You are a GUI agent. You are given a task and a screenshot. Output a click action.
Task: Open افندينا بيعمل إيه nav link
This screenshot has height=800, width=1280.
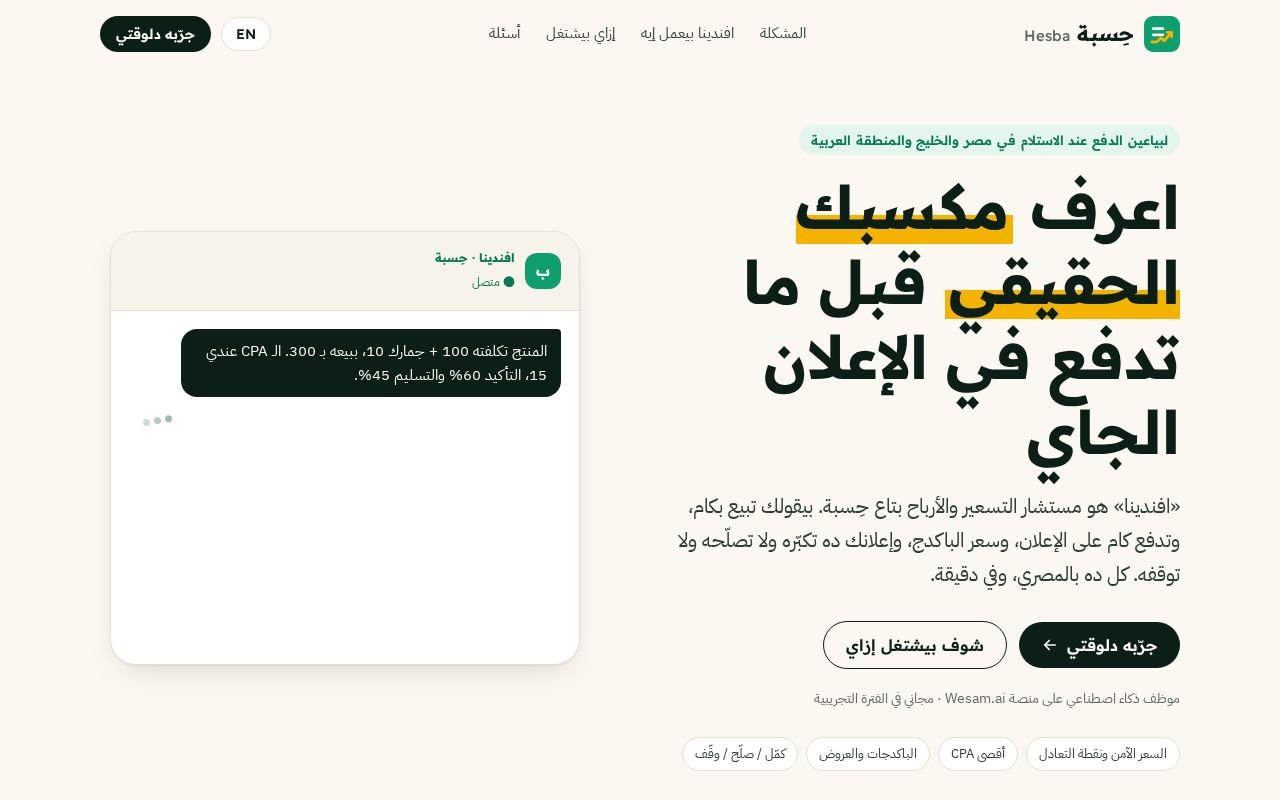(687, 33)
